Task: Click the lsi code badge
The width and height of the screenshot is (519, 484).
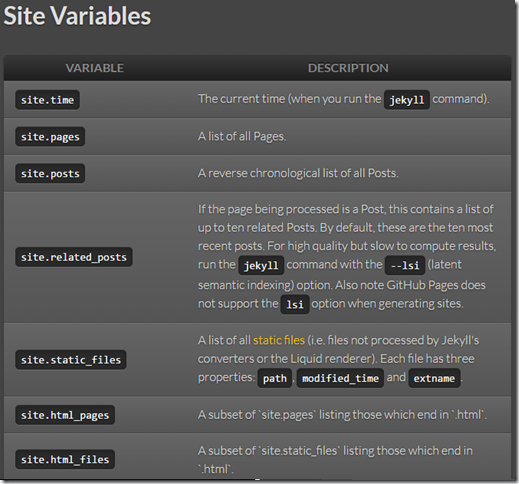Action: (295, 304)
